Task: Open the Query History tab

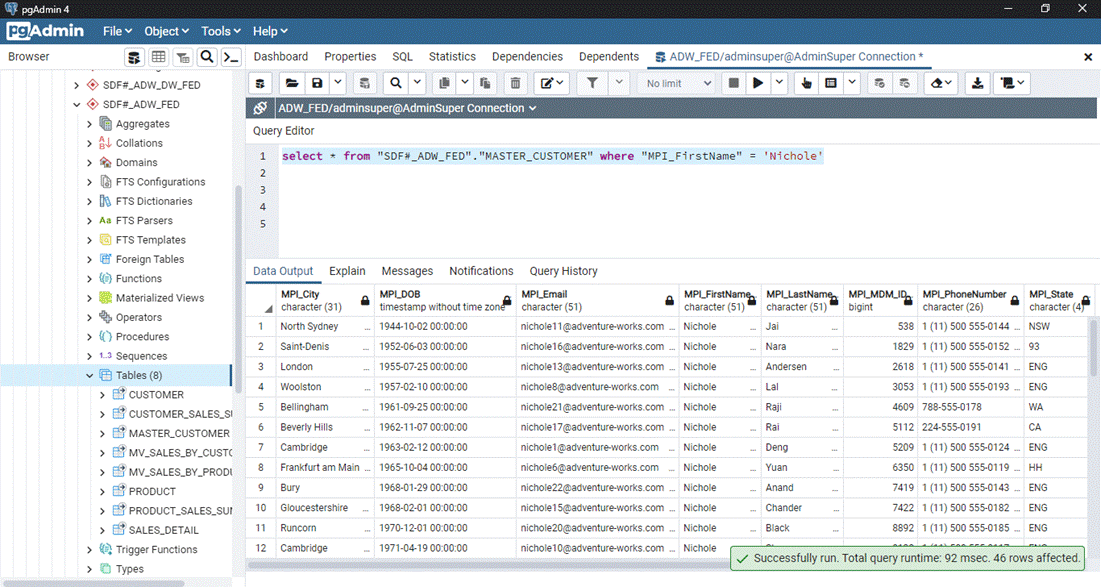Action: (563, 271)
